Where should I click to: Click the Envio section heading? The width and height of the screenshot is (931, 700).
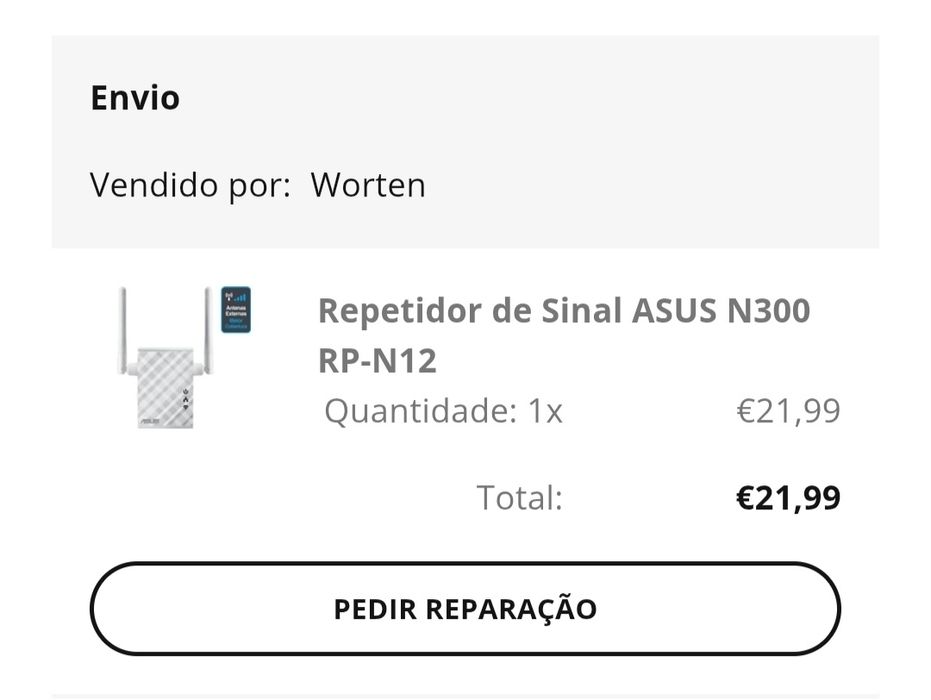tap(135, 98)
